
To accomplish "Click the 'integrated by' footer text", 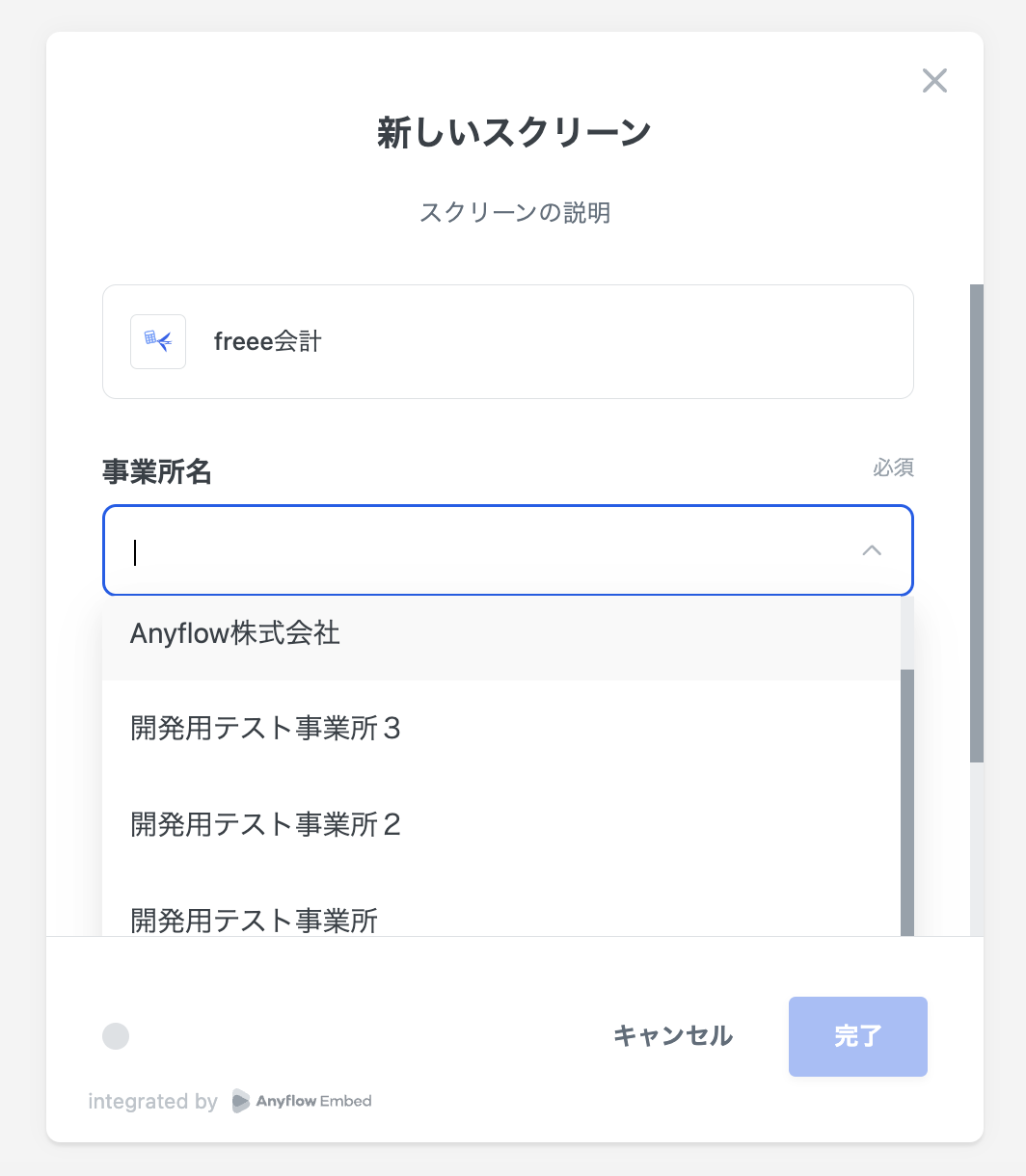I will click(152, 1101).
